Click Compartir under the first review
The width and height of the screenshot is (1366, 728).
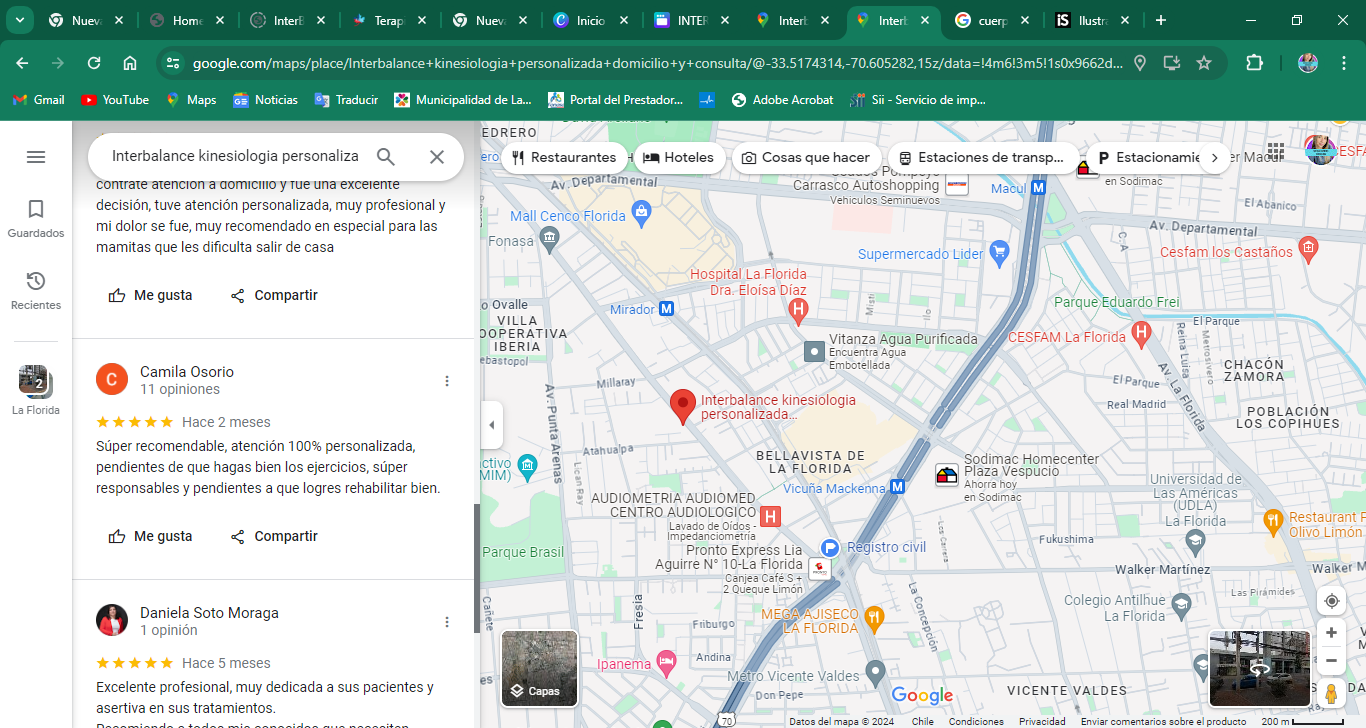[273, 295]
